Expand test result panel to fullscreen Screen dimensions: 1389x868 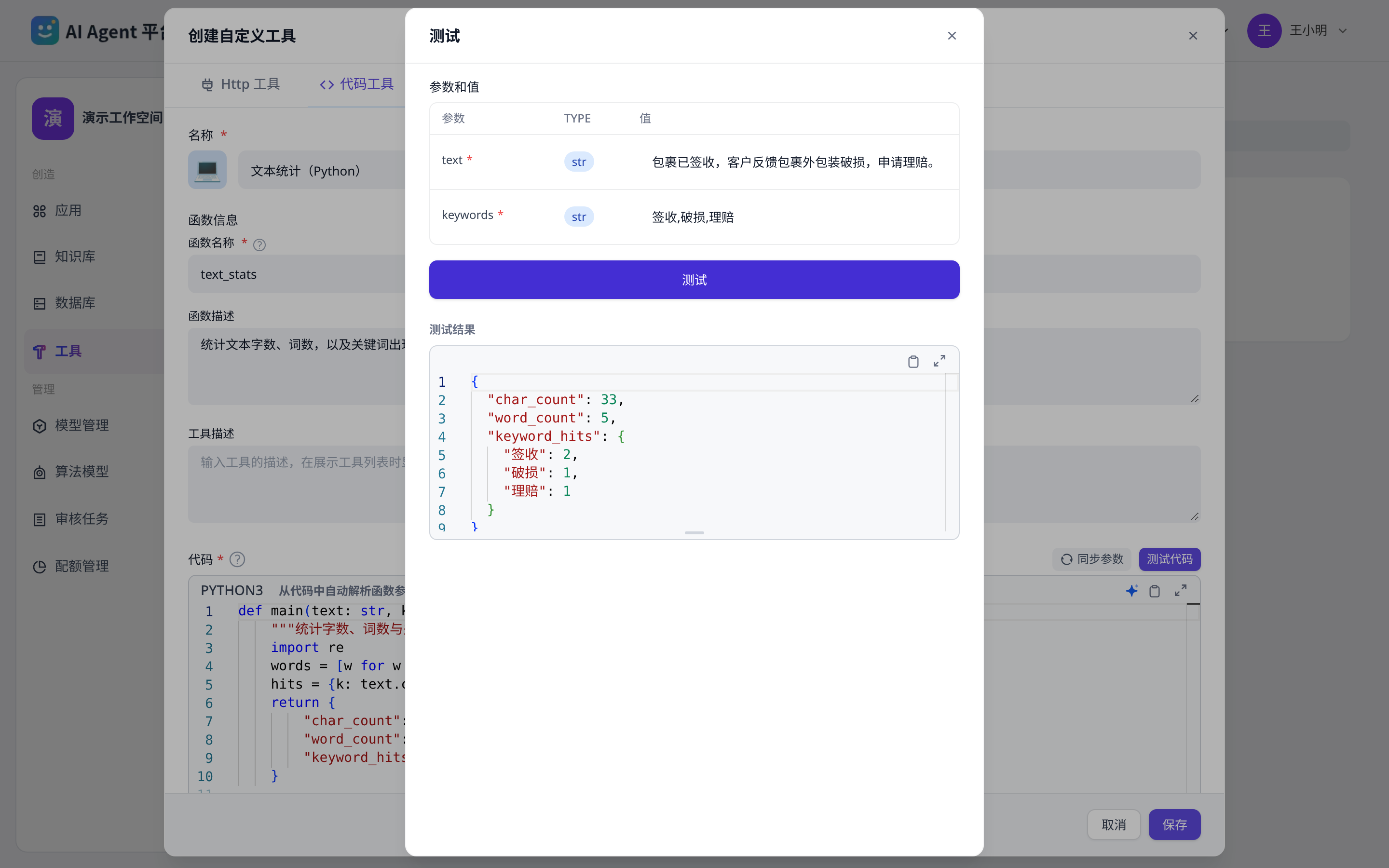[x=939, y=361]
